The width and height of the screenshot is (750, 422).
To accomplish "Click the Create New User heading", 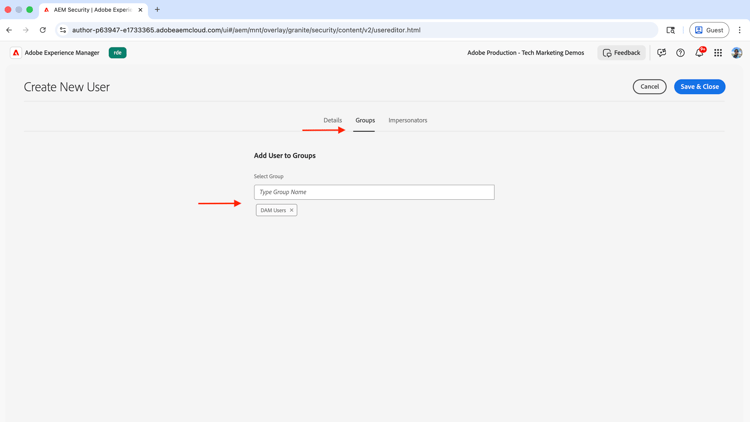I will point(67,87).
